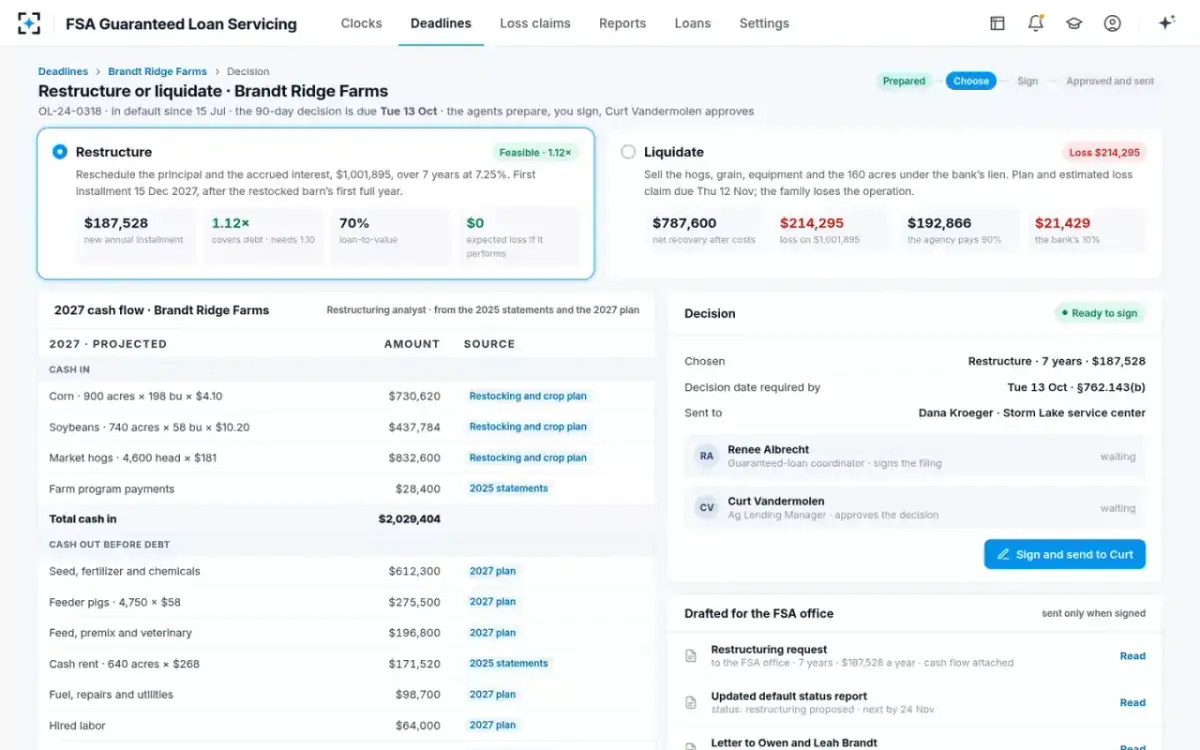The image size is (1200, 750).
Task: Open the notifications bell
Action: coord(1036,23)
